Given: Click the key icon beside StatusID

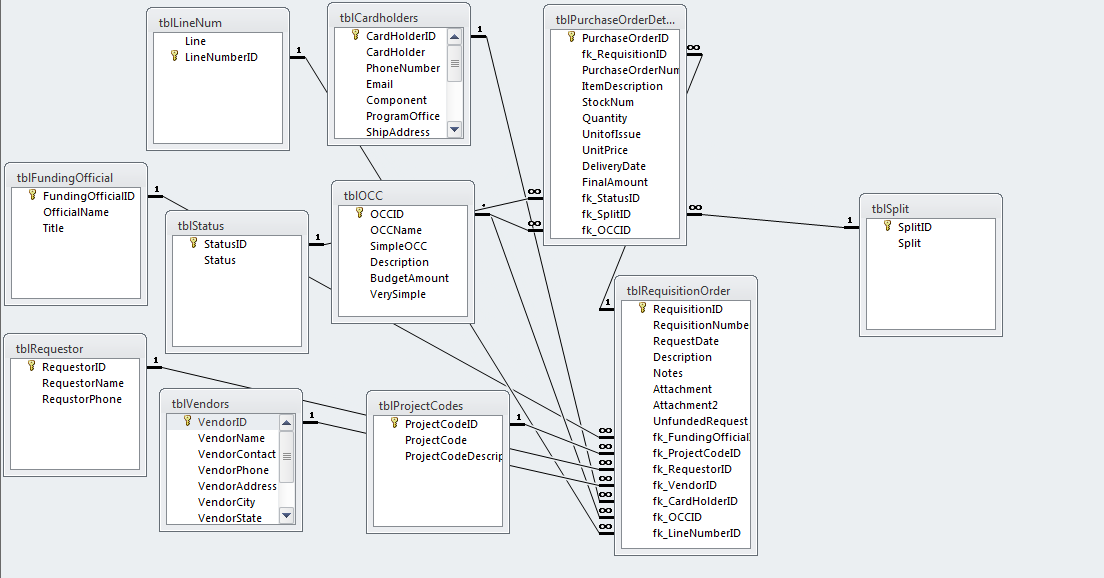Looking at the screenshot, I should coord(194,243).
